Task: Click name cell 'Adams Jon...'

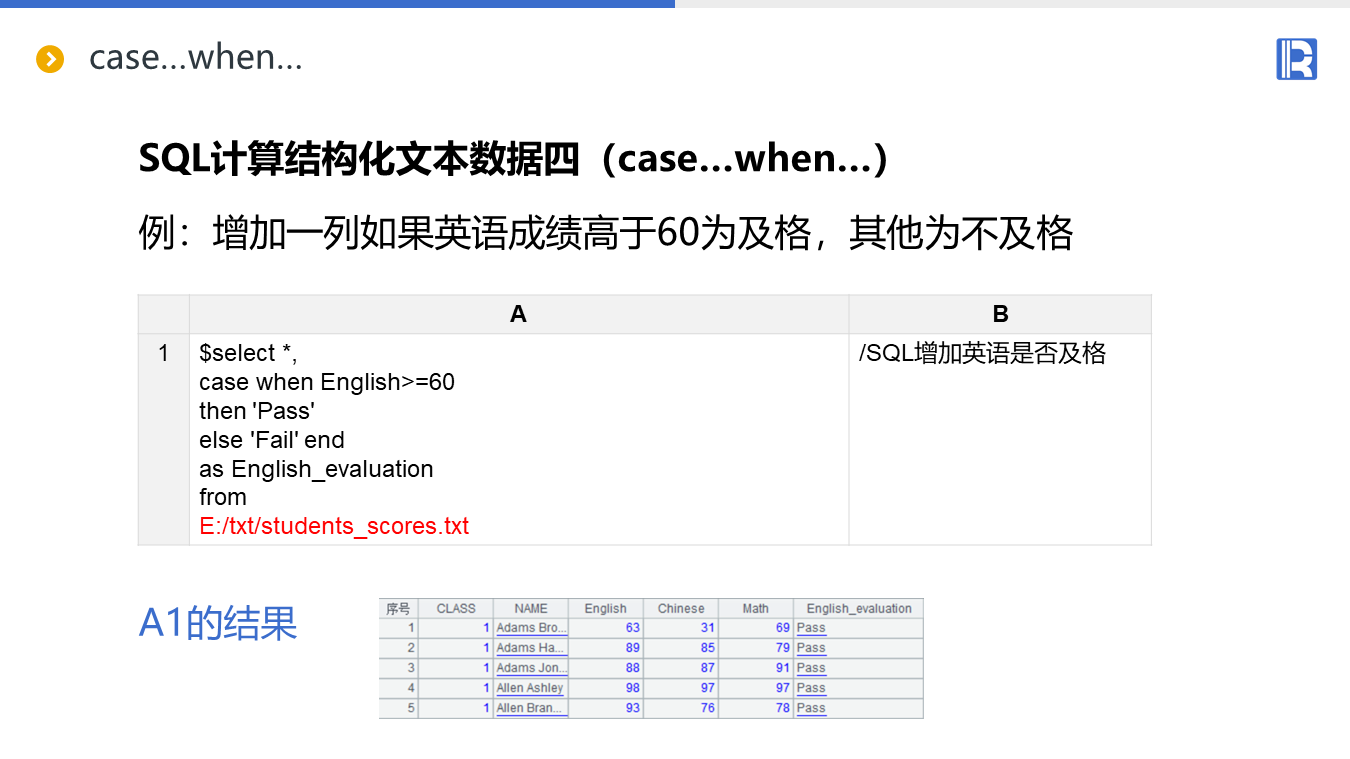Action: tap(531, 668)
